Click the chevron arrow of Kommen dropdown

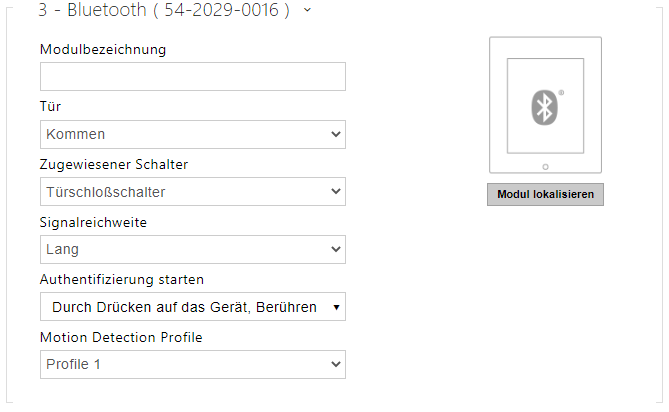coord(336,134)
